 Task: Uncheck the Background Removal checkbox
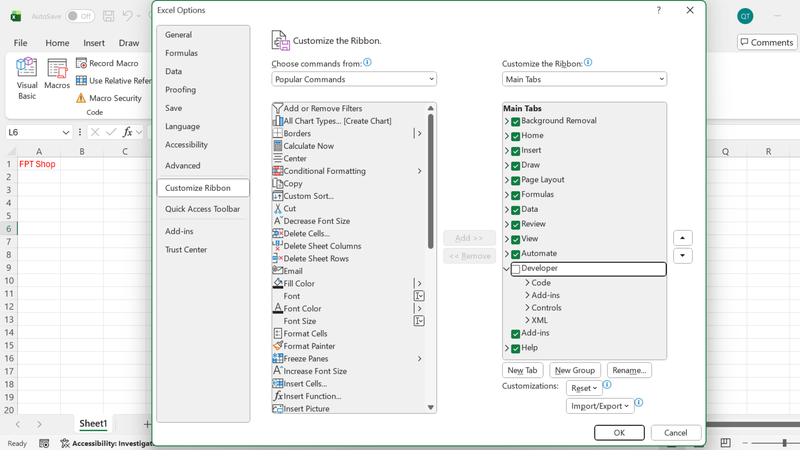point(516,121)
